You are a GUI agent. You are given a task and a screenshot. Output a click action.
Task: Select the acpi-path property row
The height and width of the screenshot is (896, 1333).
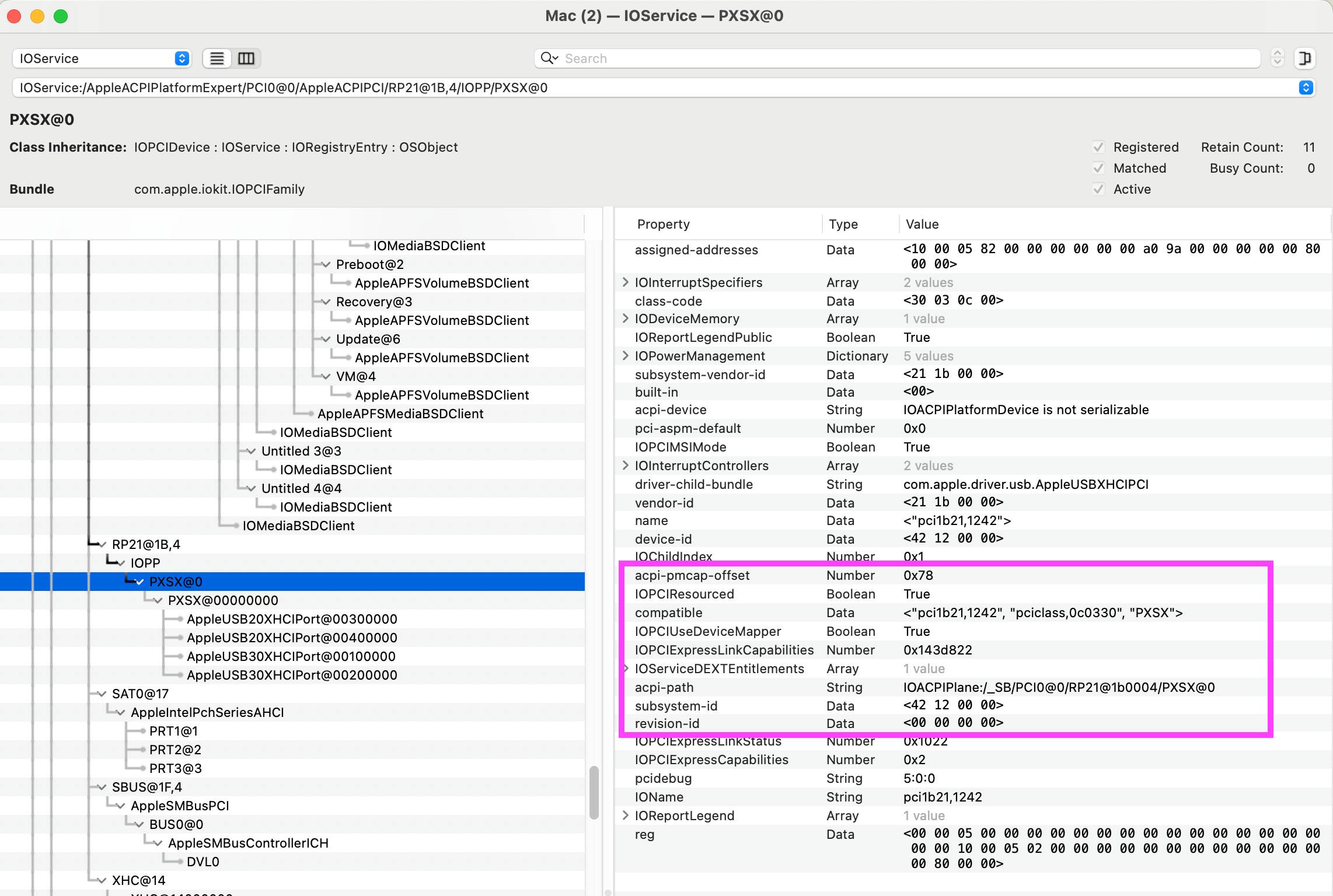pos(973,687)
